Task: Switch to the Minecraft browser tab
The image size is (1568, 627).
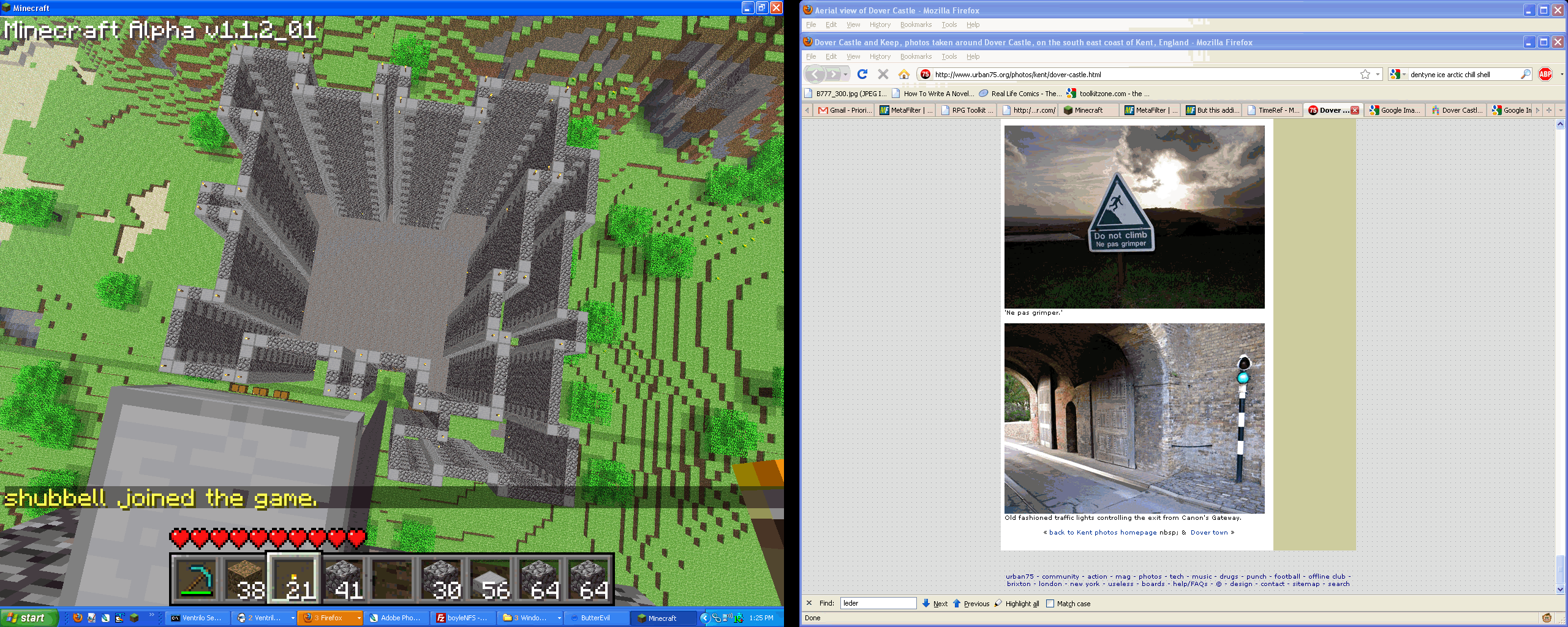Action: [x=1089, y=110]
